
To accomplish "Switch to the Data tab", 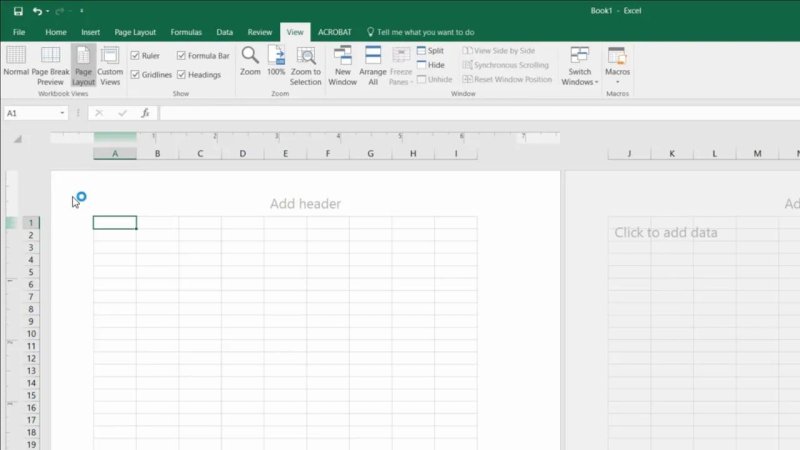I will (224, 32).
